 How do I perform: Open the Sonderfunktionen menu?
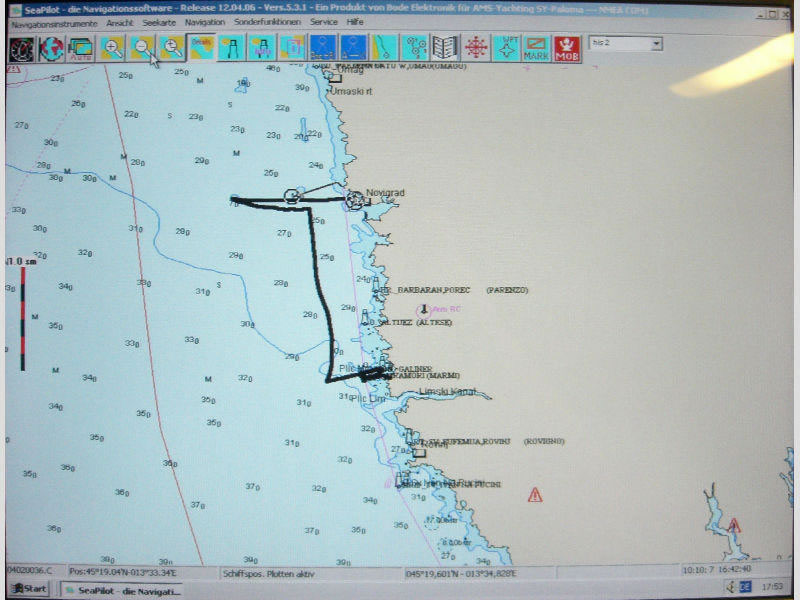[x=267, y=22]
